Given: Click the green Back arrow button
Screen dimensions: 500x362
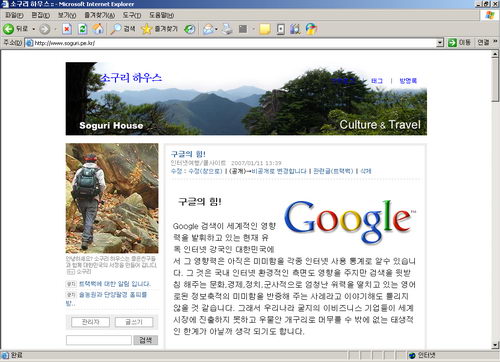Looking at the screenshot, I should pyautogui.click(x=8, y=29).
